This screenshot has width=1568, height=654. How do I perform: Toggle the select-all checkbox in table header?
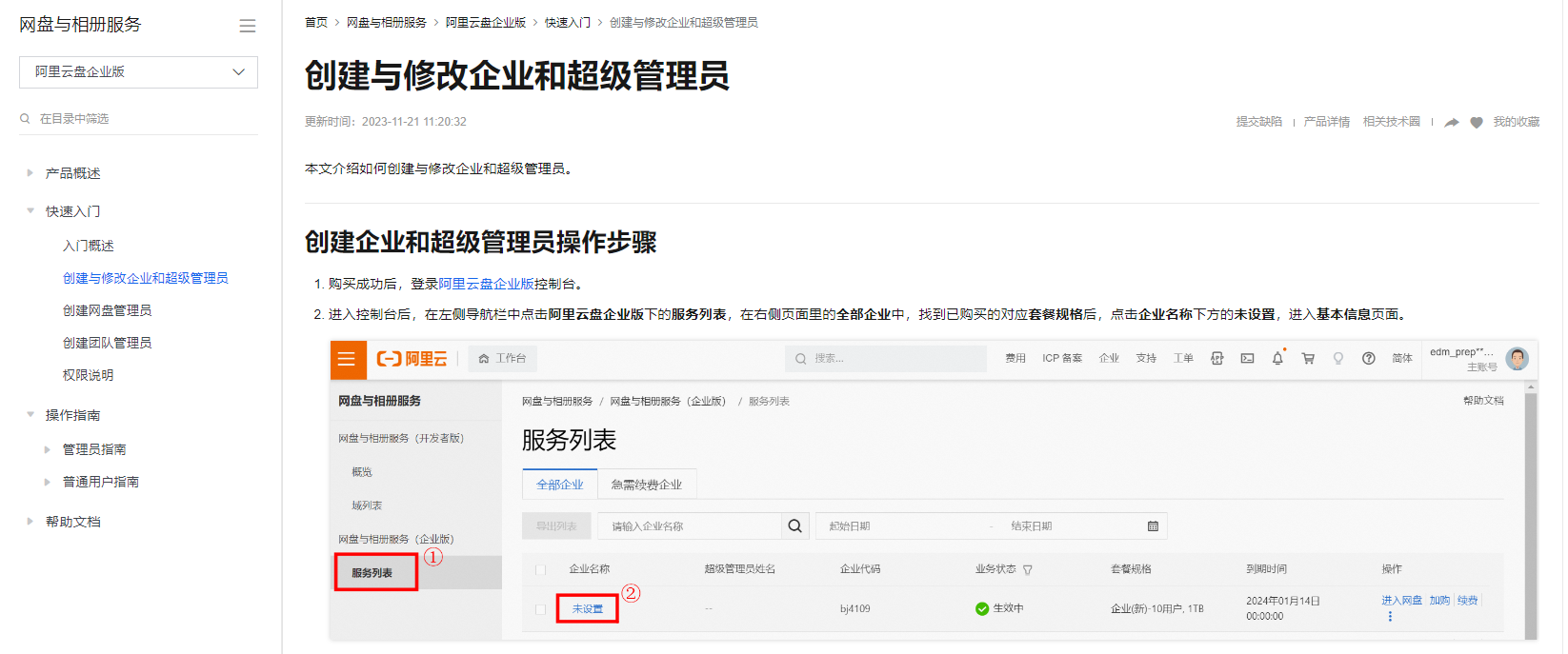(x=540, y=569)
